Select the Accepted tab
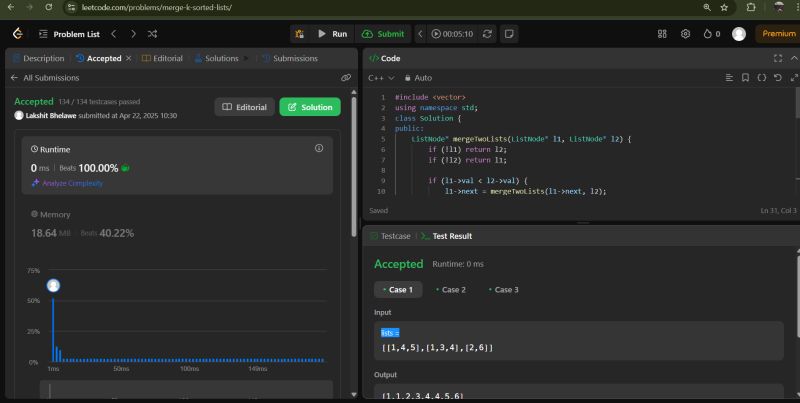800x403 pixels. pos(99,58)
